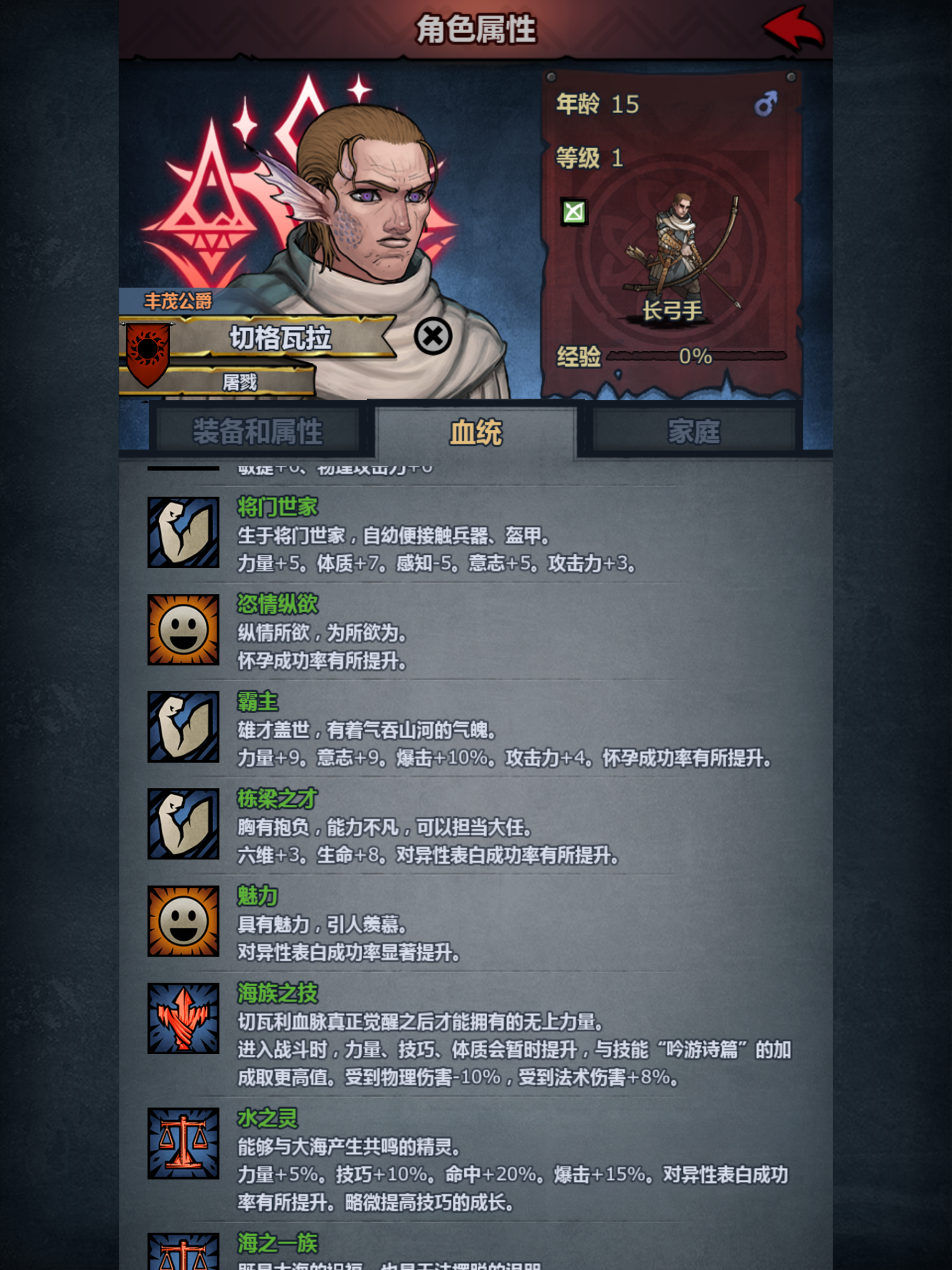Click the 经验 experience progress bar

(696, 356)
